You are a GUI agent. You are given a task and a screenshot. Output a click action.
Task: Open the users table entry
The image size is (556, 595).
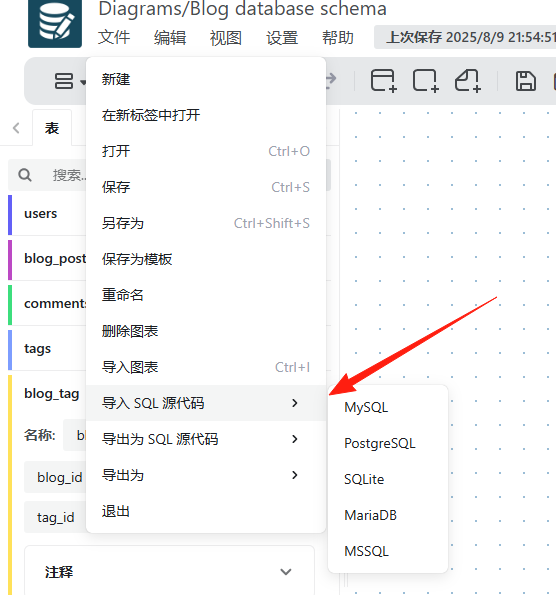tap(47, 214)
